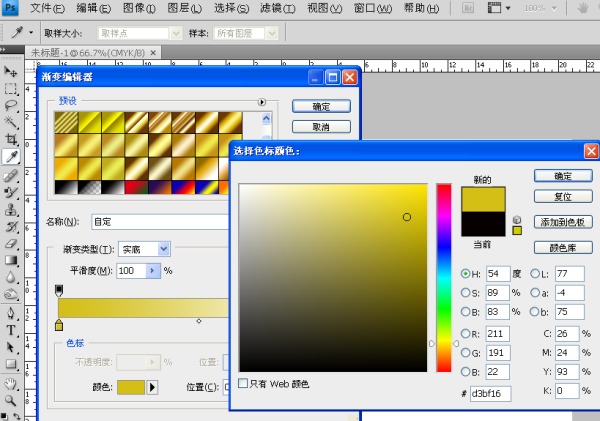Click the 色标 color swatch
Image resolution: width=600 pixels, height=421 pixels.
pyautogui.click(x=131, y=387)
